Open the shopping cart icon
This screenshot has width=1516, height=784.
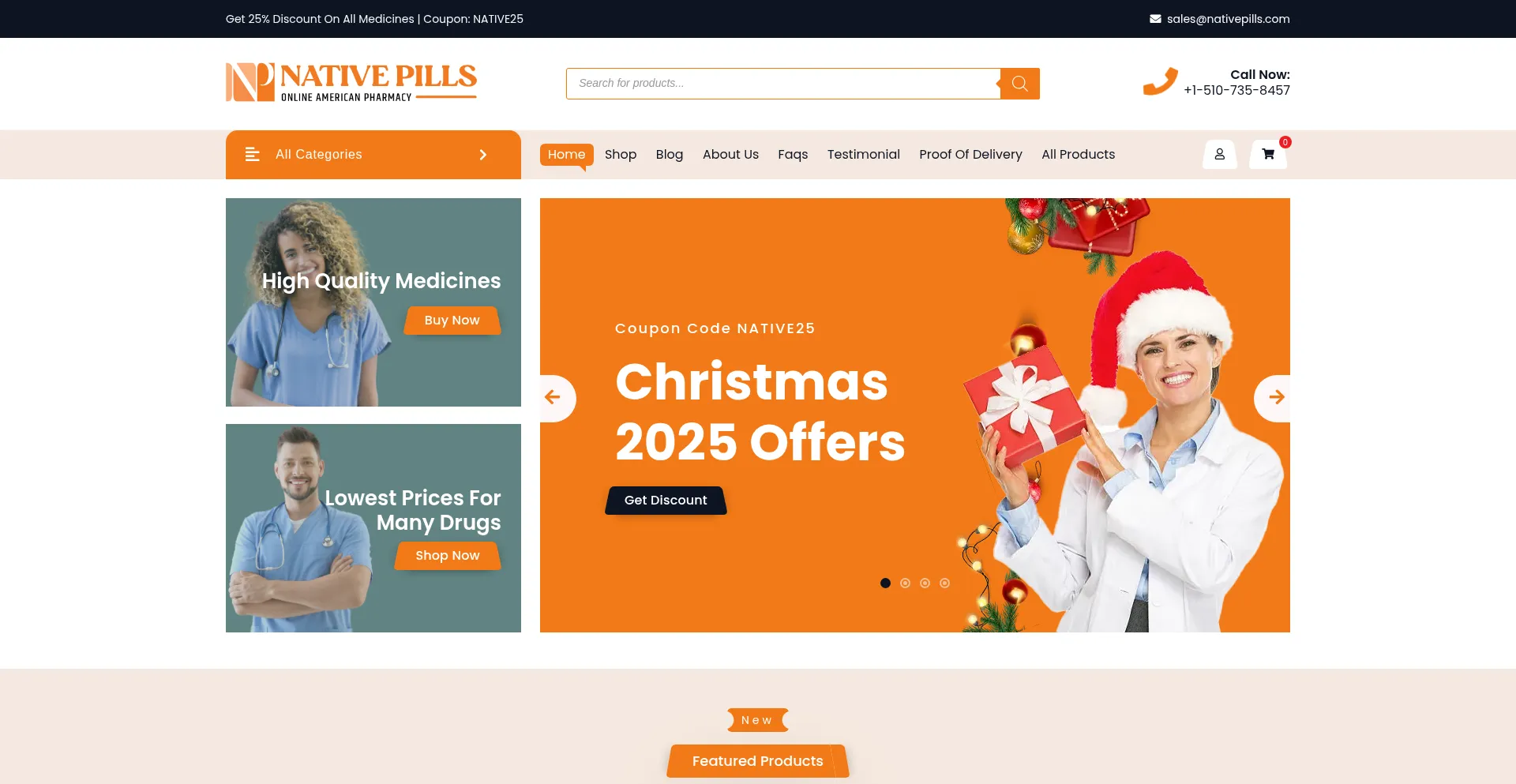1268,155
